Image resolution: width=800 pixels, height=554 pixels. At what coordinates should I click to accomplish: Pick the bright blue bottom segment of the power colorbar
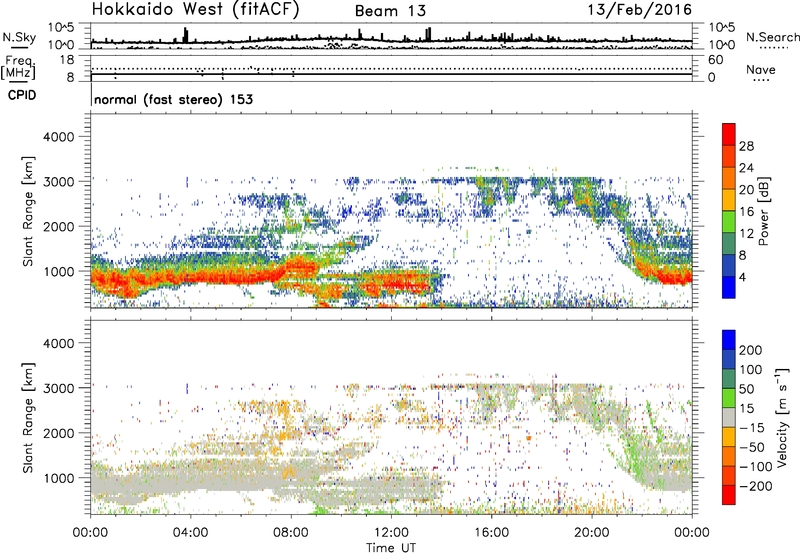729,288
